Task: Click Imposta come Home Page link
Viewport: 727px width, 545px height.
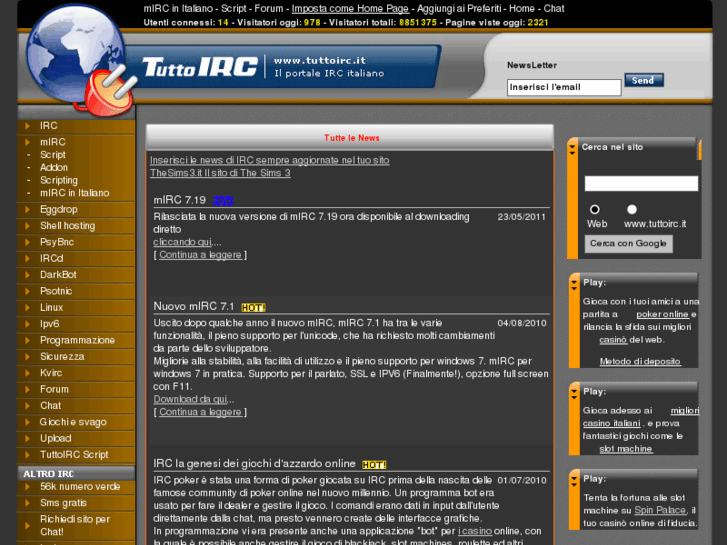Action: pyautogui.click(x=350, y=8)
